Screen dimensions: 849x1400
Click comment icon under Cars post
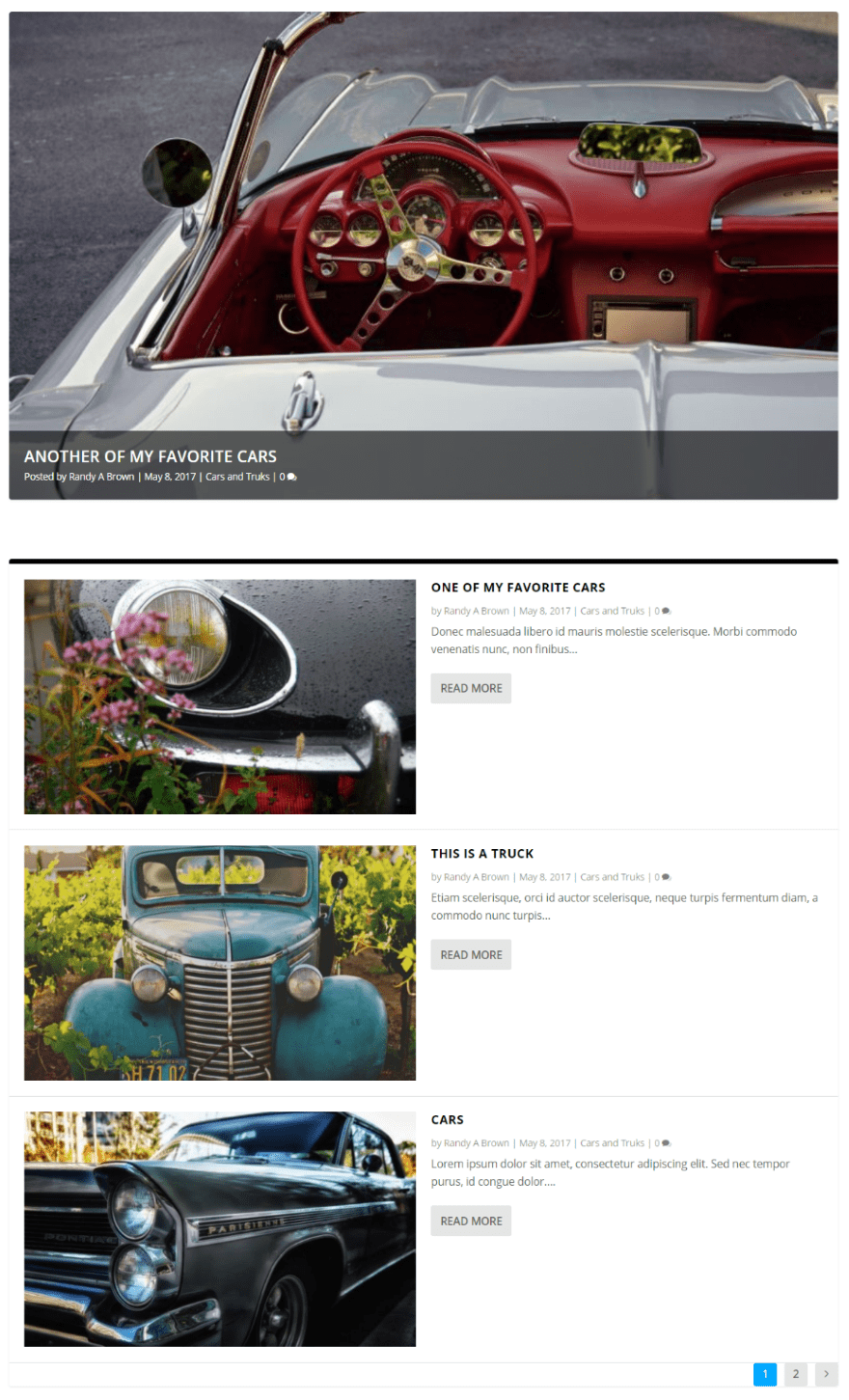[666, 1143]
